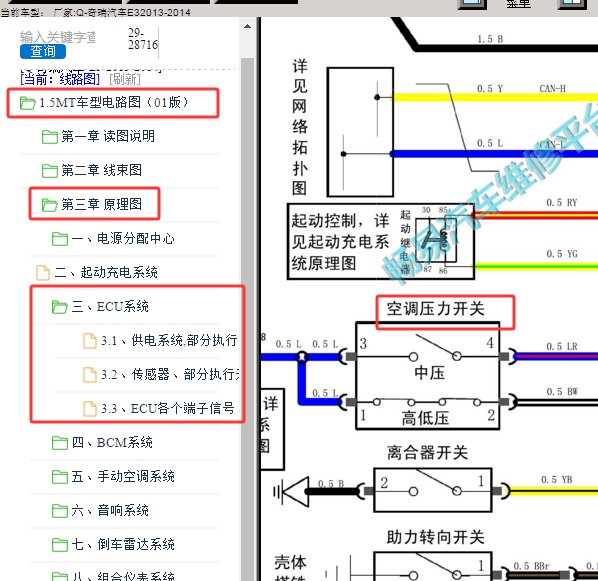Image resolution: width=598 pixels, height=581 pixels.
Task: Click the 当前：线路图 link
Action: coord(60,79)
